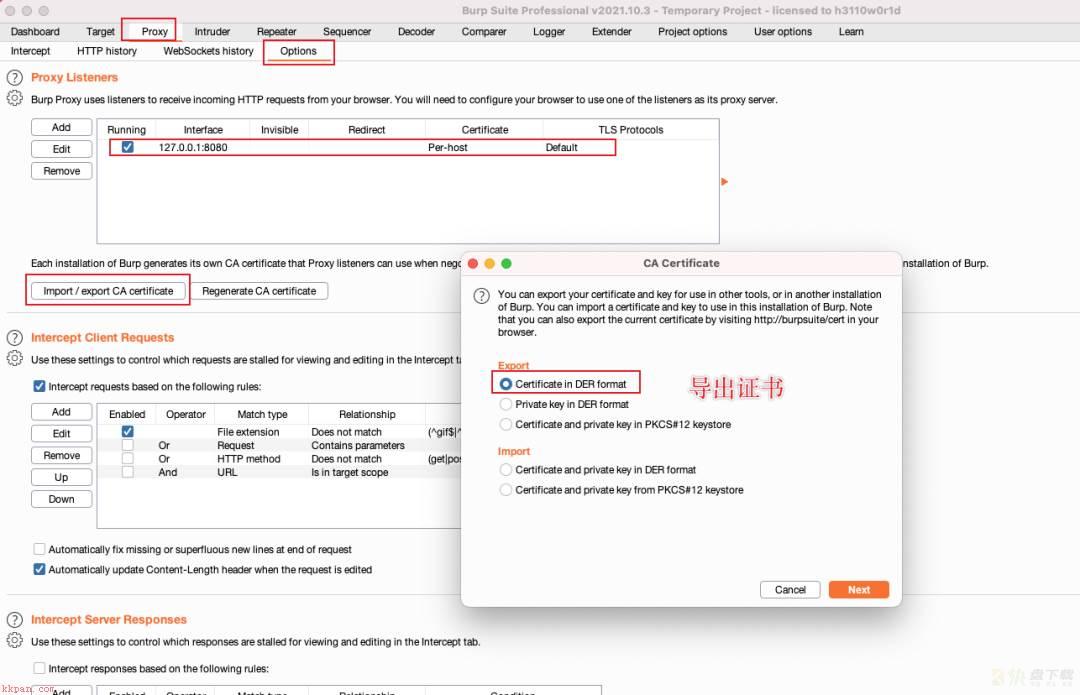Select Private key in DER format option
The width and height of the screenshot is (1080, 695).
(x=506, y=404)
